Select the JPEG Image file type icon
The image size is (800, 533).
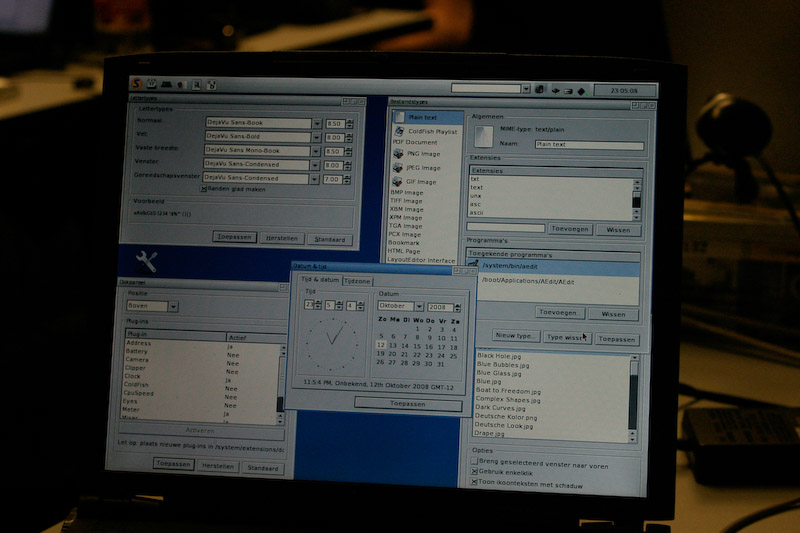tap(398, 168)
